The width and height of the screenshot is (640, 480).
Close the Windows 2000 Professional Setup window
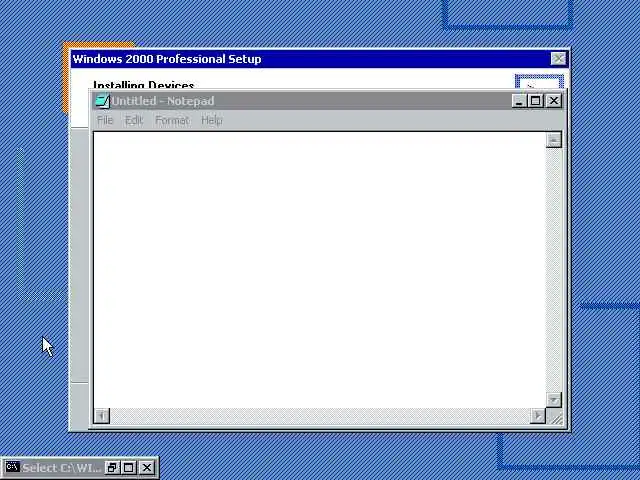coord(558,59)
